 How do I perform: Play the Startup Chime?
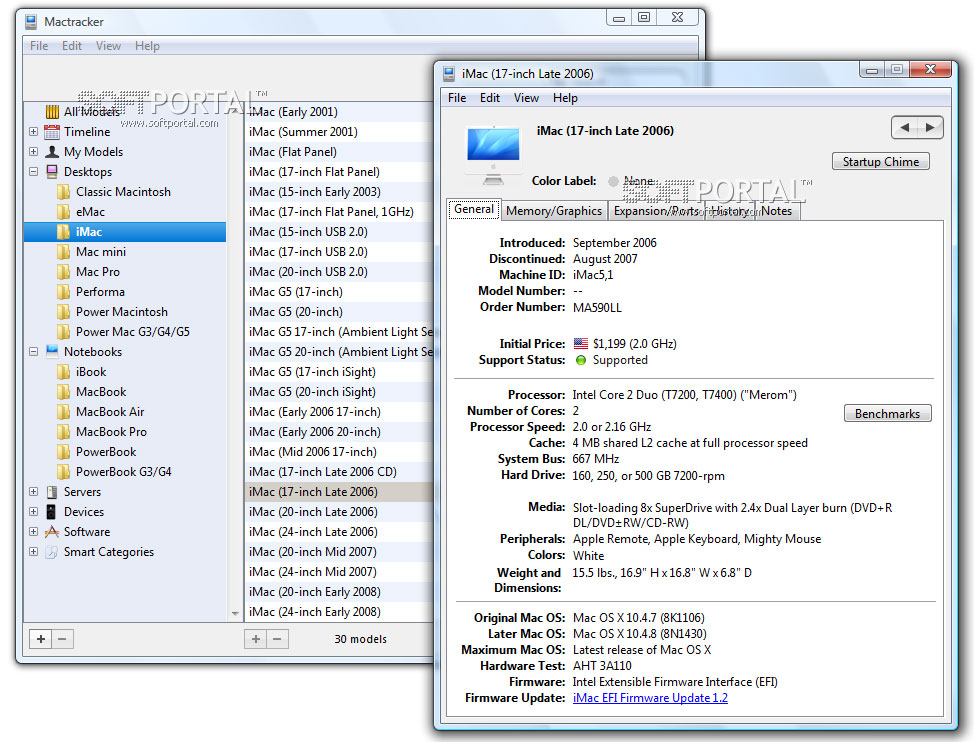(880, 161)
